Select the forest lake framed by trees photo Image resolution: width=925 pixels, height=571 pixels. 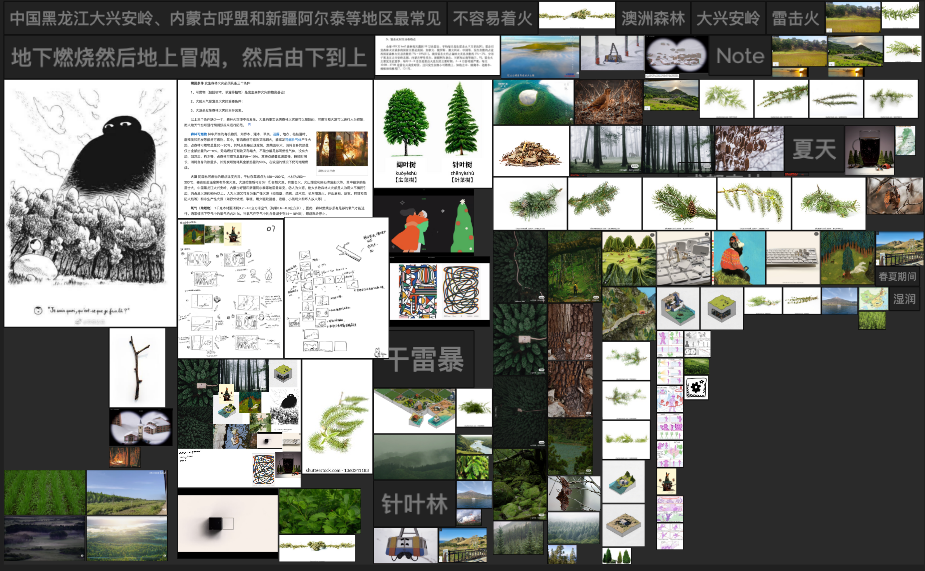pos(570,446)
